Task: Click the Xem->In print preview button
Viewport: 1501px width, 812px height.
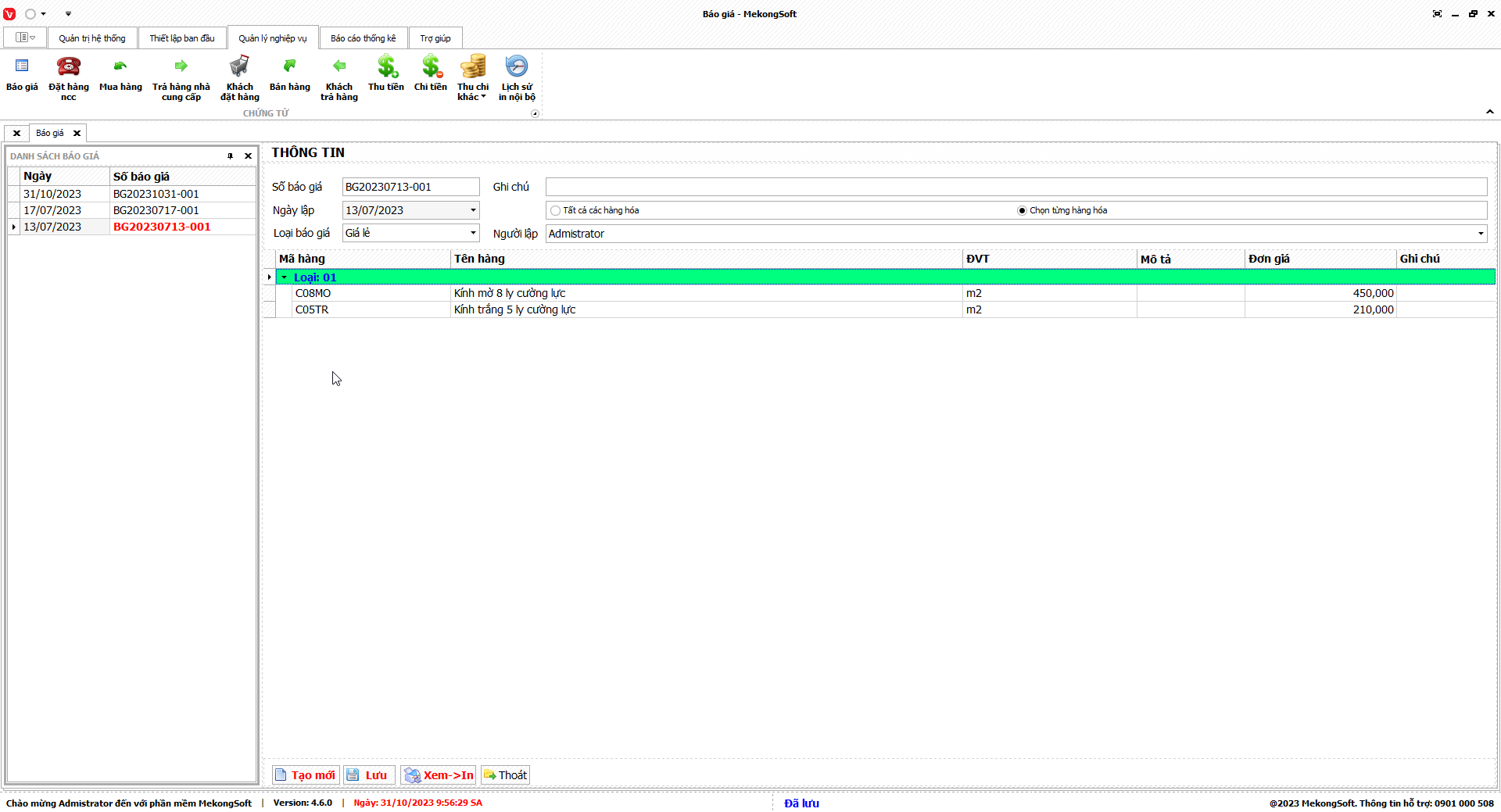Action: point(439,775)
